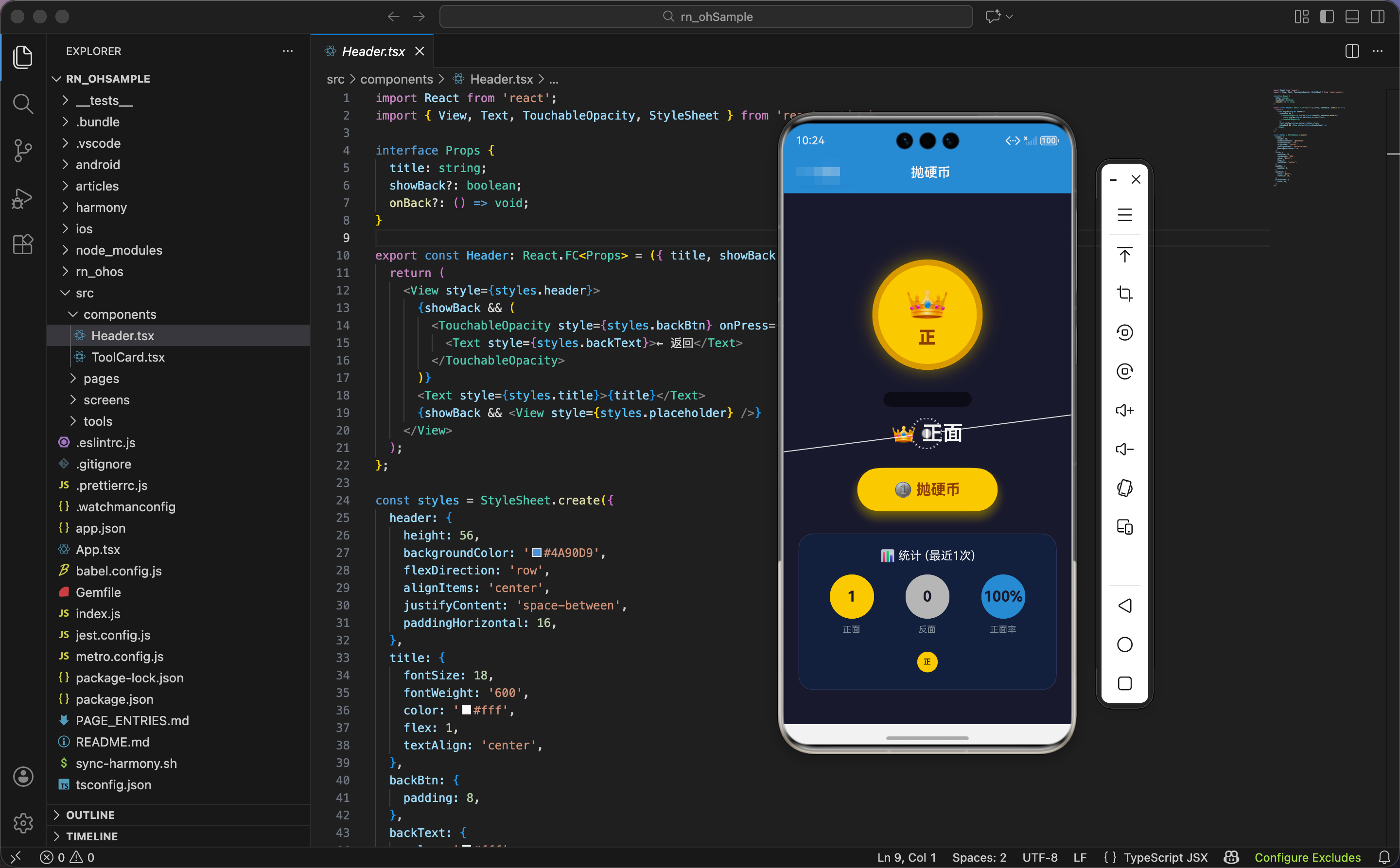Image resolution: width=1400 pixels, height=868 pixels.
Task: Click TypeScript JSX language mode
Action: [x=1165, y=857]
